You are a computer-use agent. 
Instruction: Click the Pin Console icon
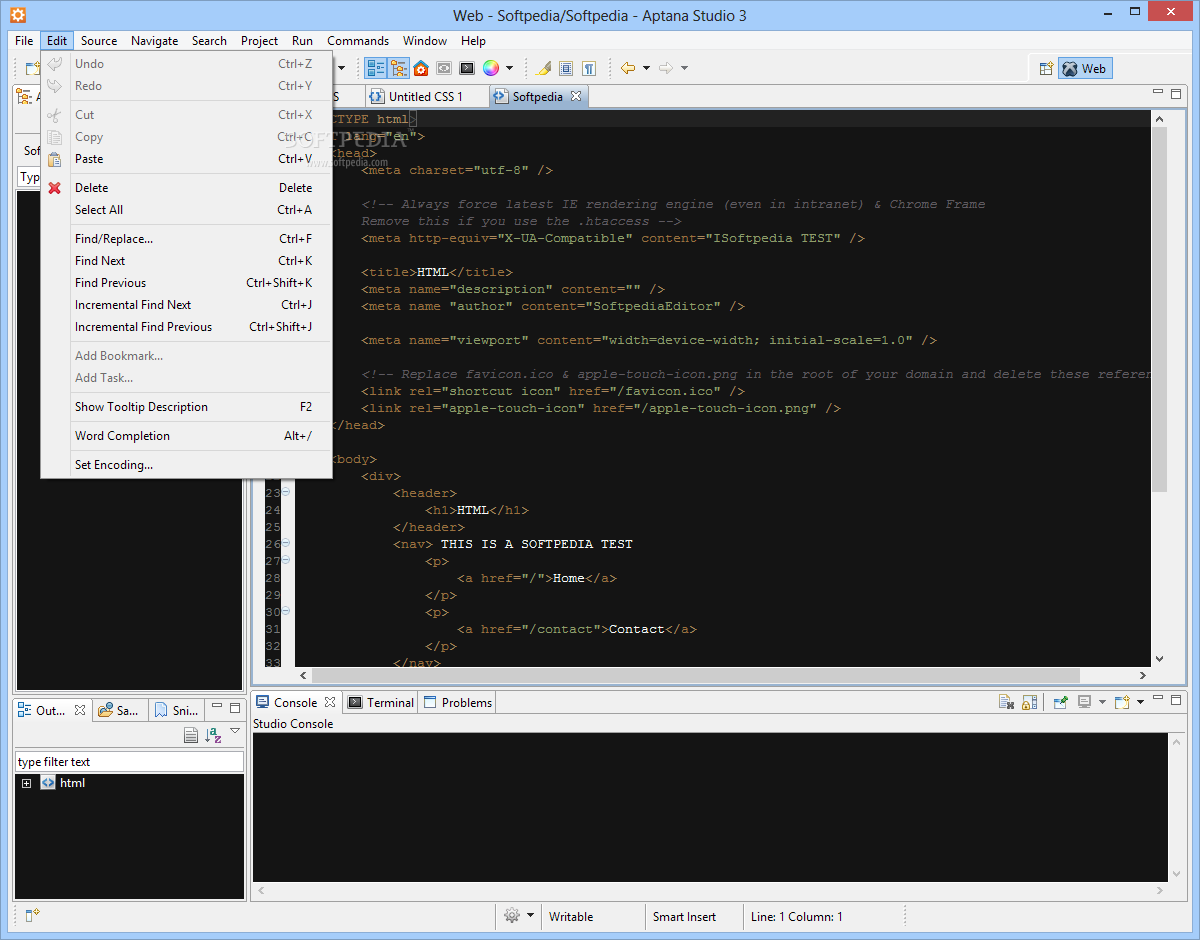point(1060,702)
